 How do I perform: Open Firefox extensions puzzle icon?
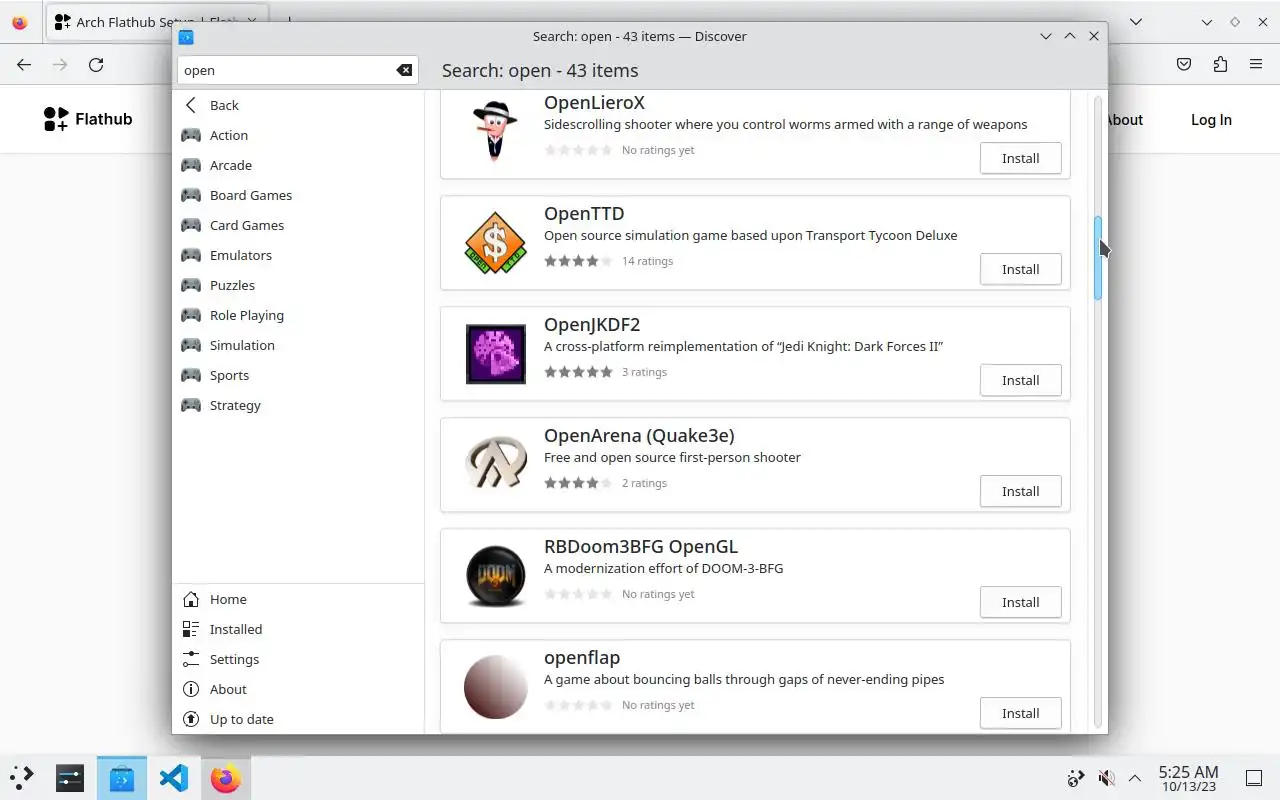tap(1220, 65)
